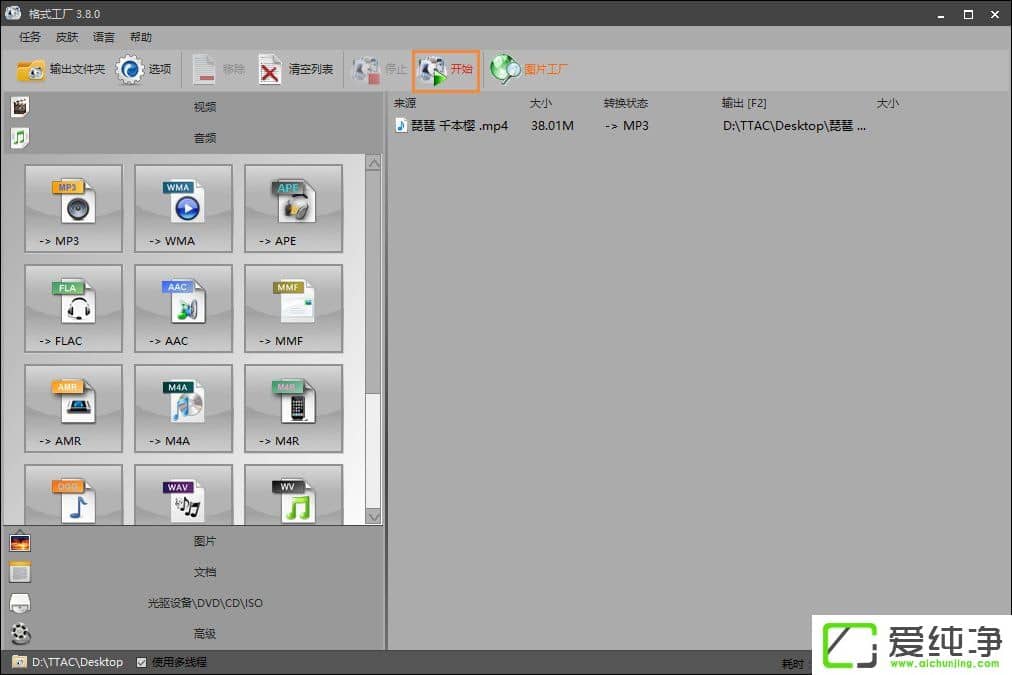
Task: Open the 选项 settings toolbar button
Action: (x=144, y=70)
